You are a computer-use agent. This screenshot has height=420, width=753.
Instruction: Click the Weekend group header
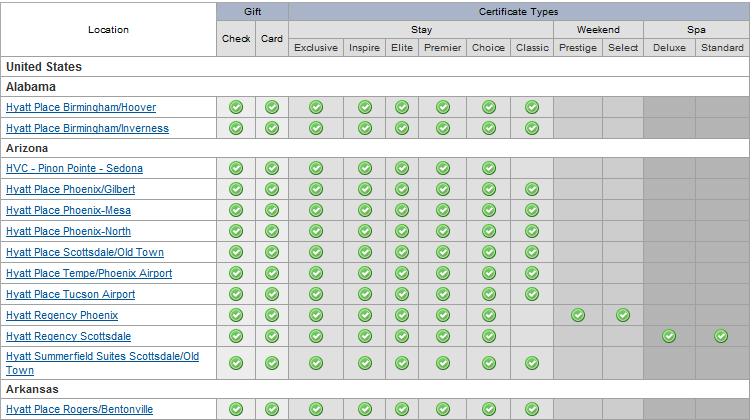click(x=598, y=30)
